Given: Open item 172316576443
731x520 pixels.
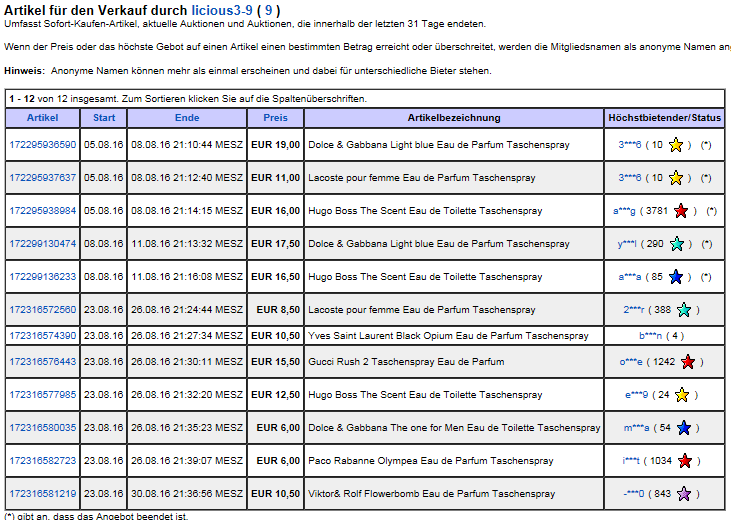Looking at the screenshot, I should 42,362.
